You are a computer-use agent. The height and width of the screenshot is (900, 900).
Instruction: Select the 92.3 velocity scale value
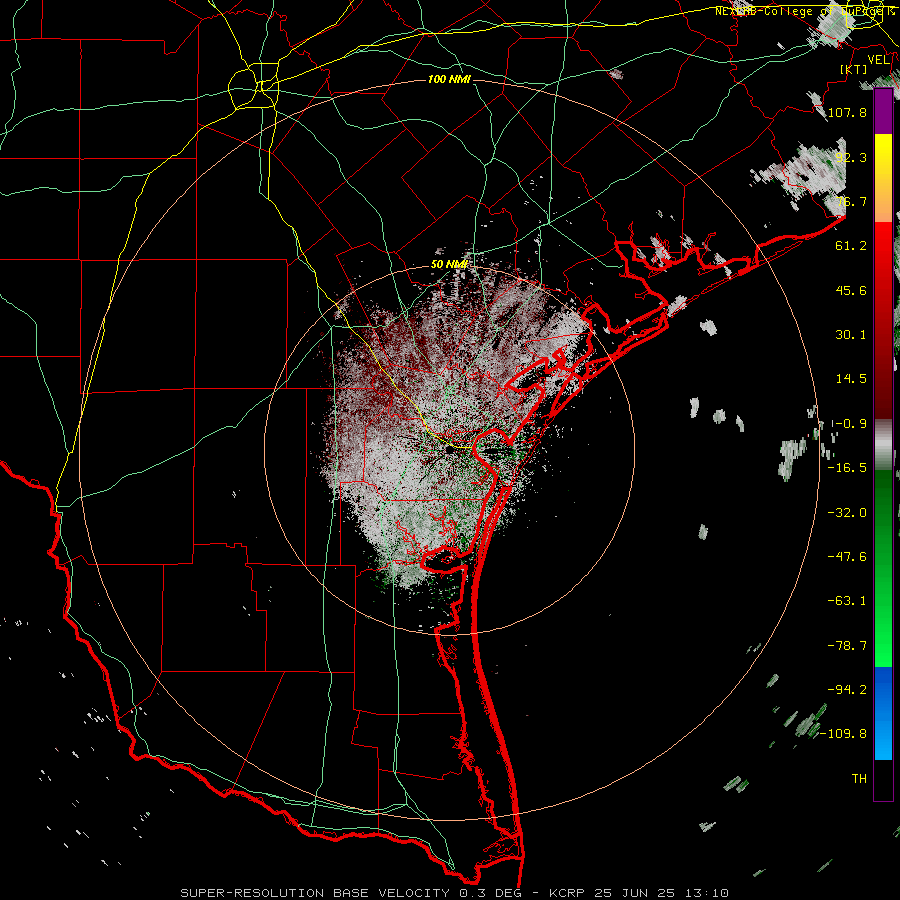851,157
